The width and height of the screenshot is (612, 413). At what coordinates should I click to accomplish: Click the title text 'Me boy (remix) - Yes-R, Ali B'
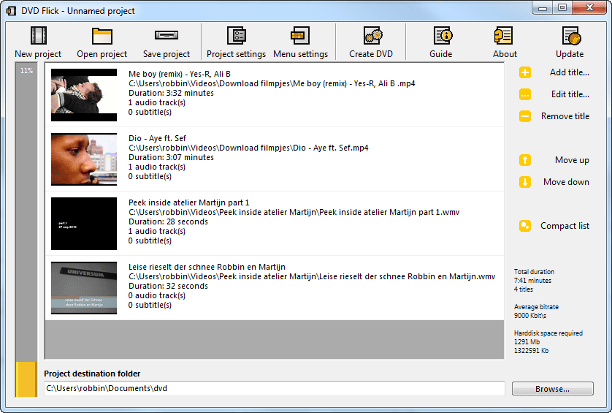[x=179, y=74]
